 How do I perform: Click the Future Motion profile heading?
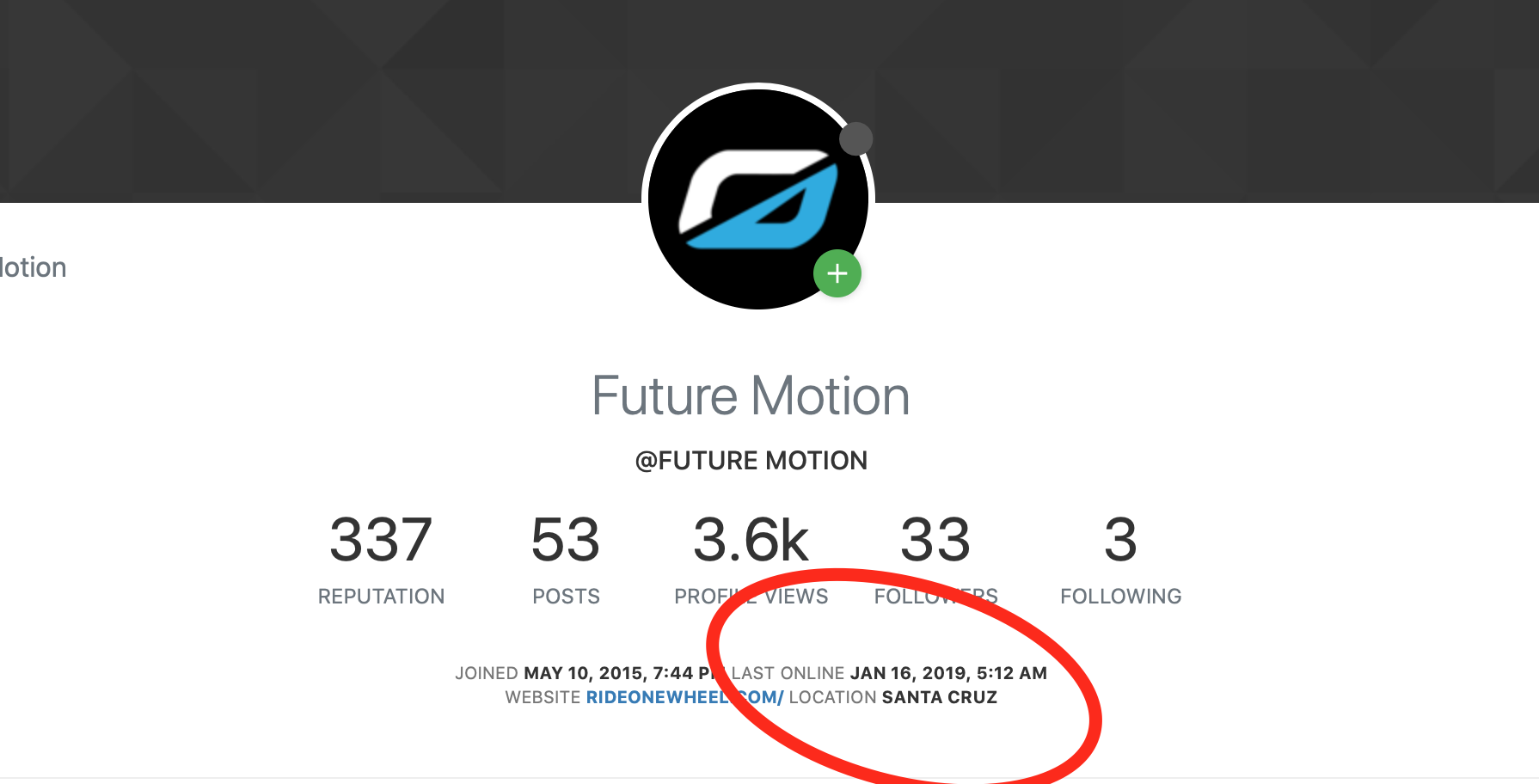tap(751, 396)
